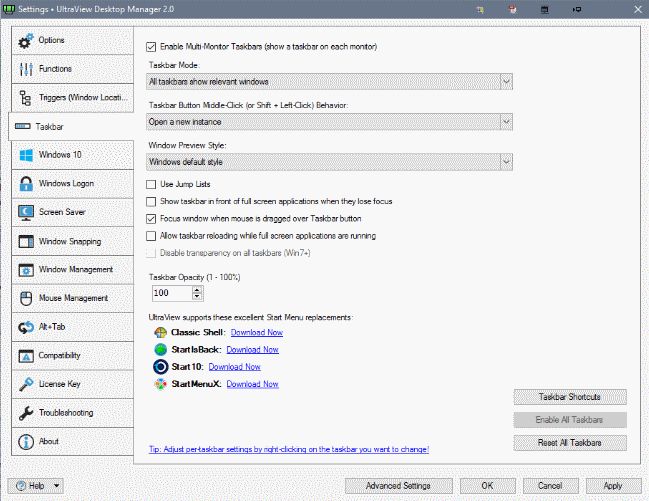Click the Start10 logo icon
The height and width of the screenshot is (501, 649).
pos(159,366)
